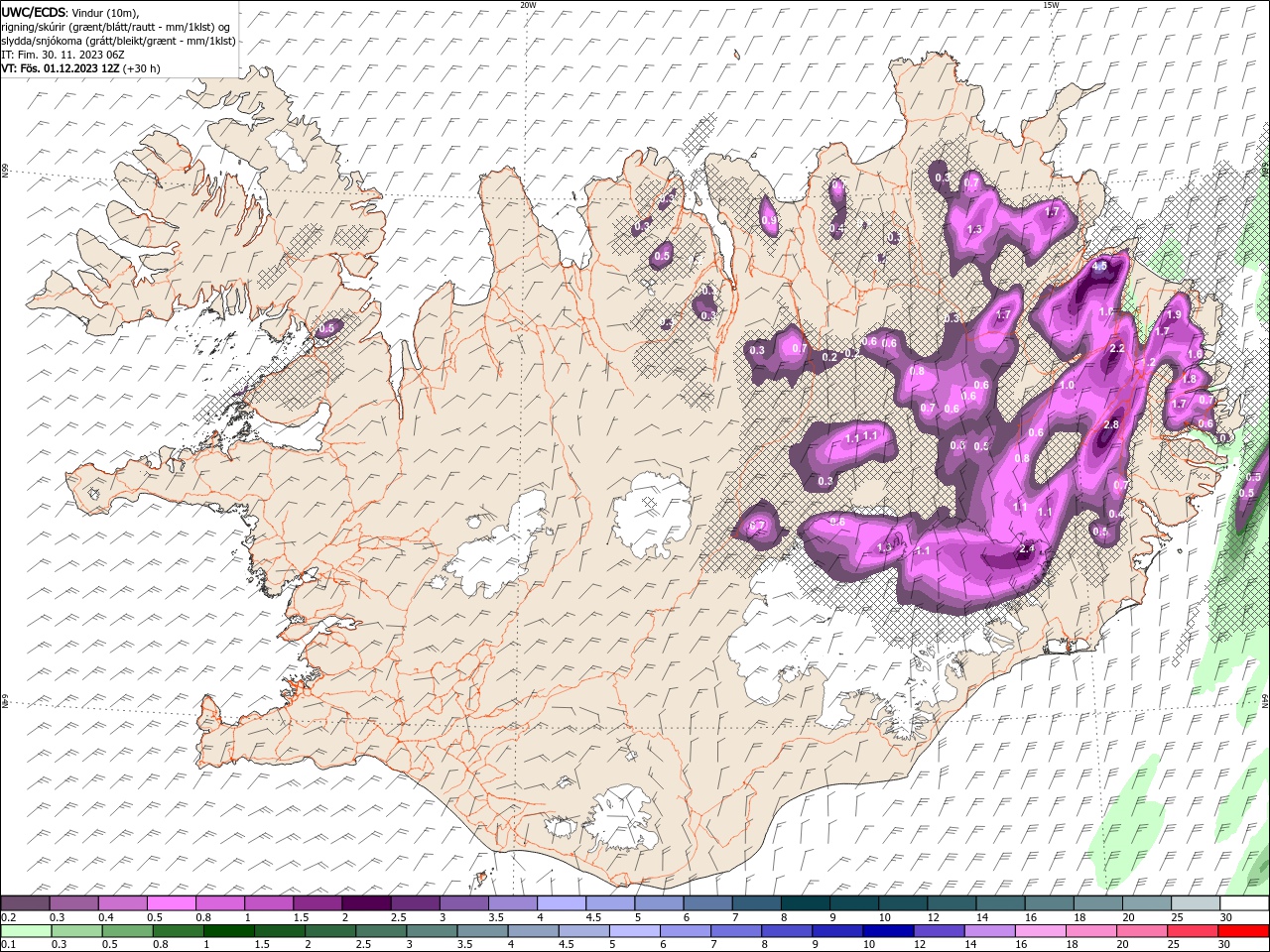Click the red 30 swatch in lower scale
Viewport: 1270px width, 952px height.
(x=1243, y=931)
